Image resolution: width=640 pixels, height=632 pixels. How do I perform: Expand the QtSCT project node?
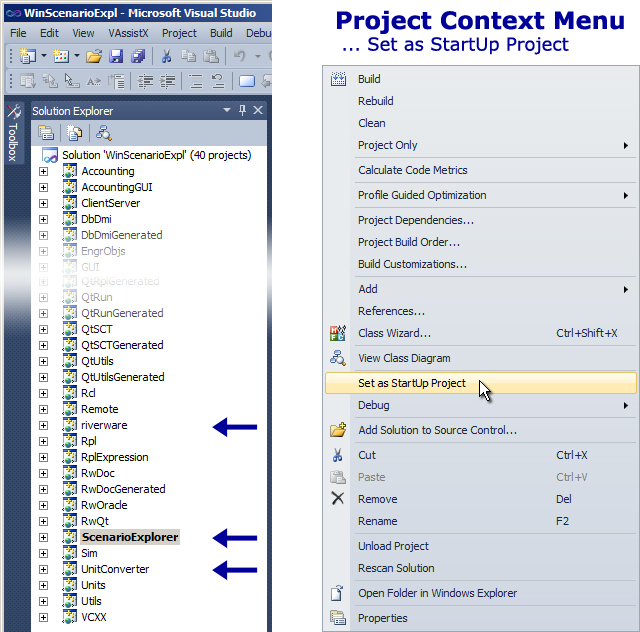[43, 329]
